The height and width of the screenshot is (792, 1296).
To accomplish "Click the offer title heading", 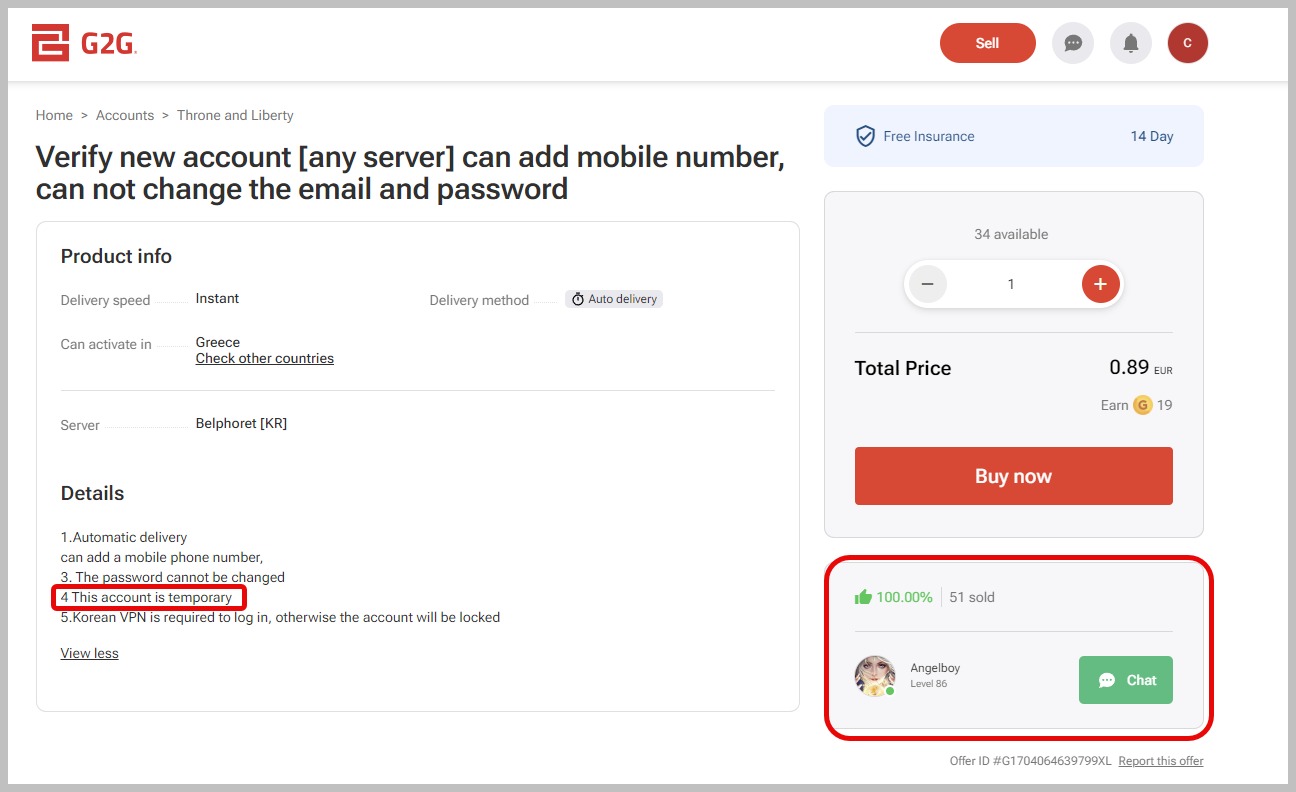I will tap(410, 172).
